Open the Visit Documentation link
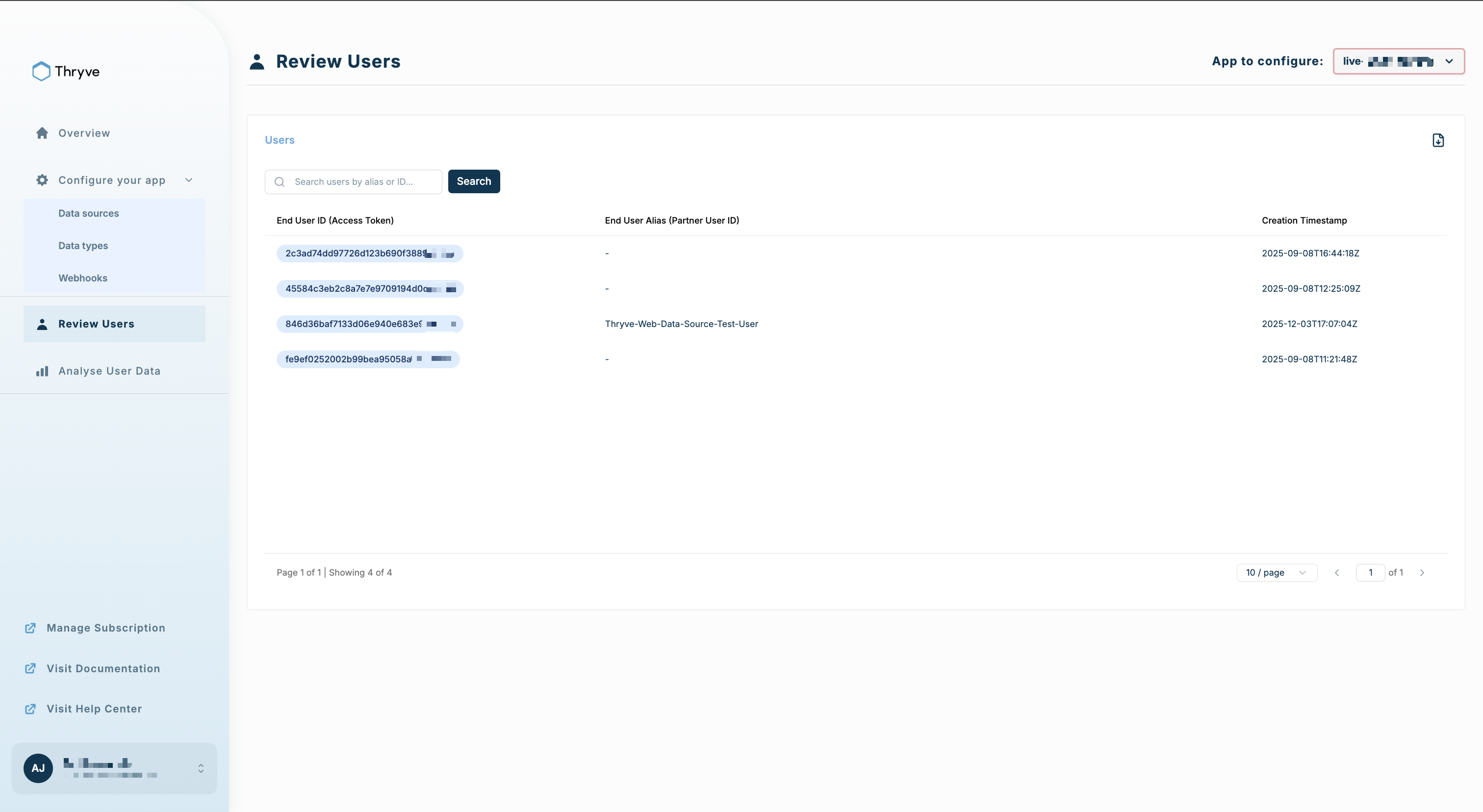1483x812 pixels. click(x=103, y=669)
